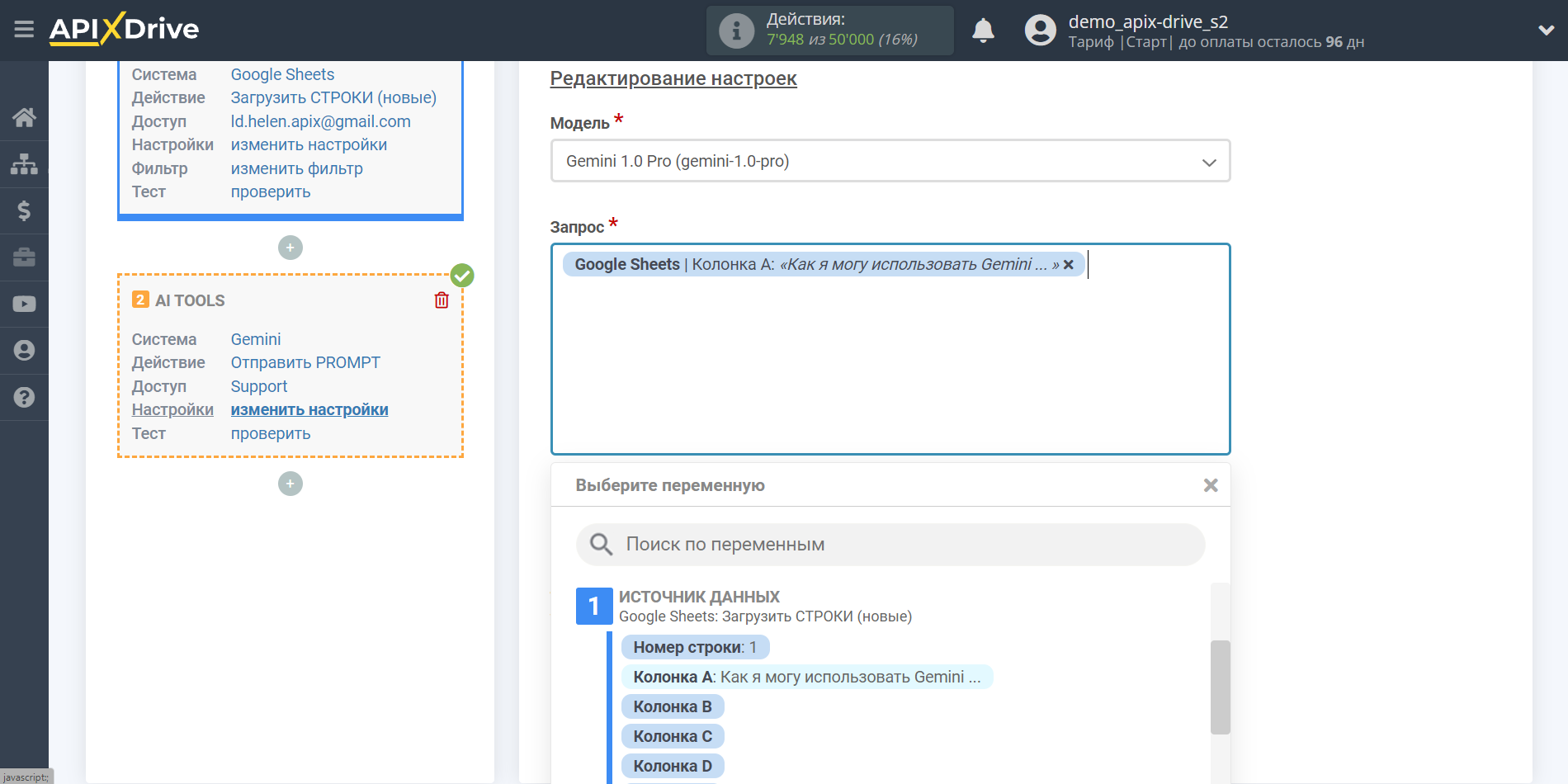1568x784 pixels.
Task: Open billing dollar icon in sidebar
Action: click(x=24, y=210)
